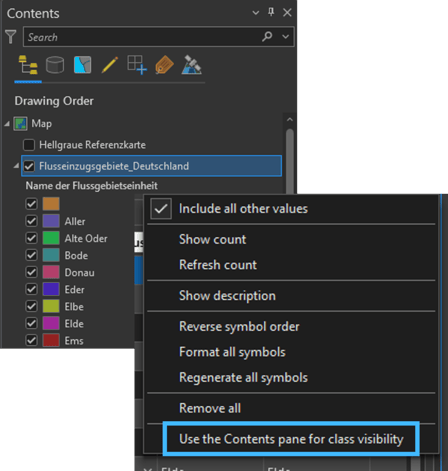Screen dimensions: 448x471
Task: Click the Alte Oder green symbol swatch
Action: tap(51, 238)
